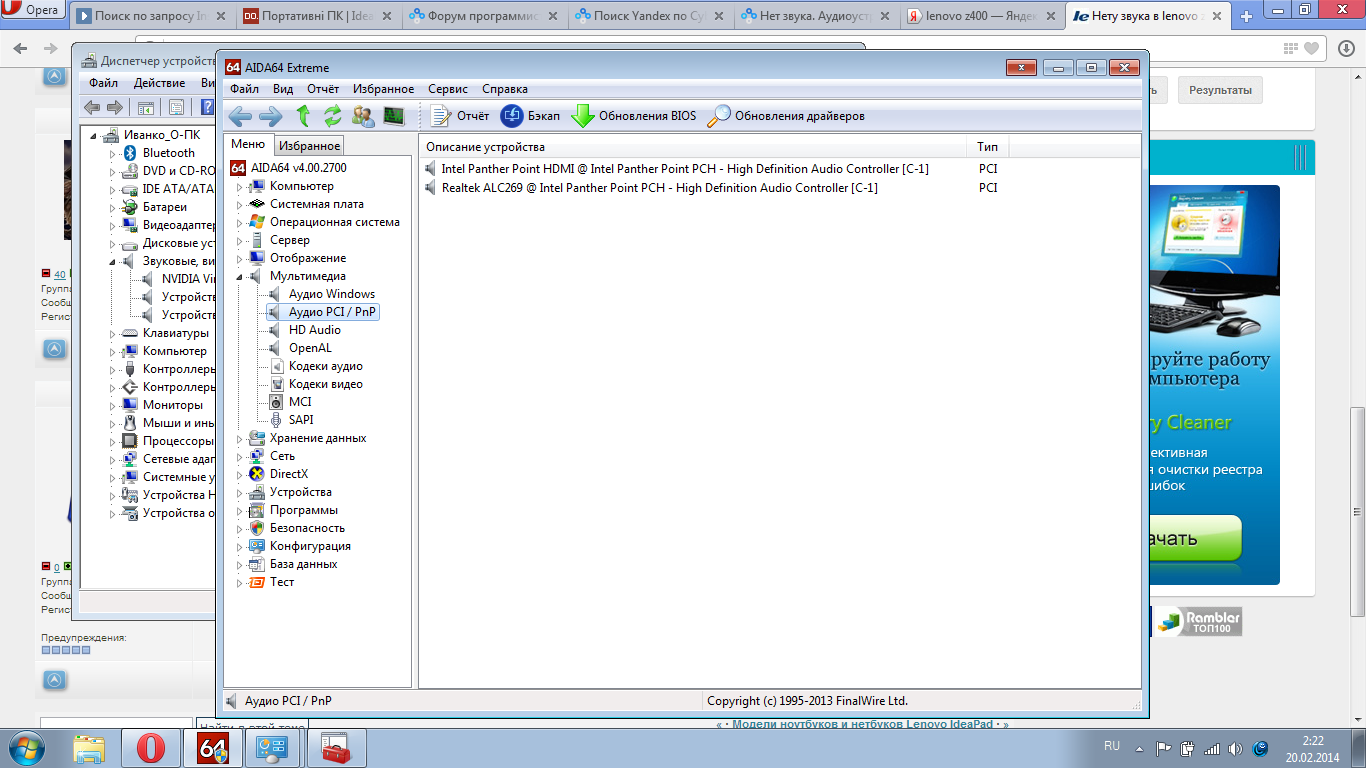
Task: Click the Opera icon in taskbar
Action: [x=151, y=748]
